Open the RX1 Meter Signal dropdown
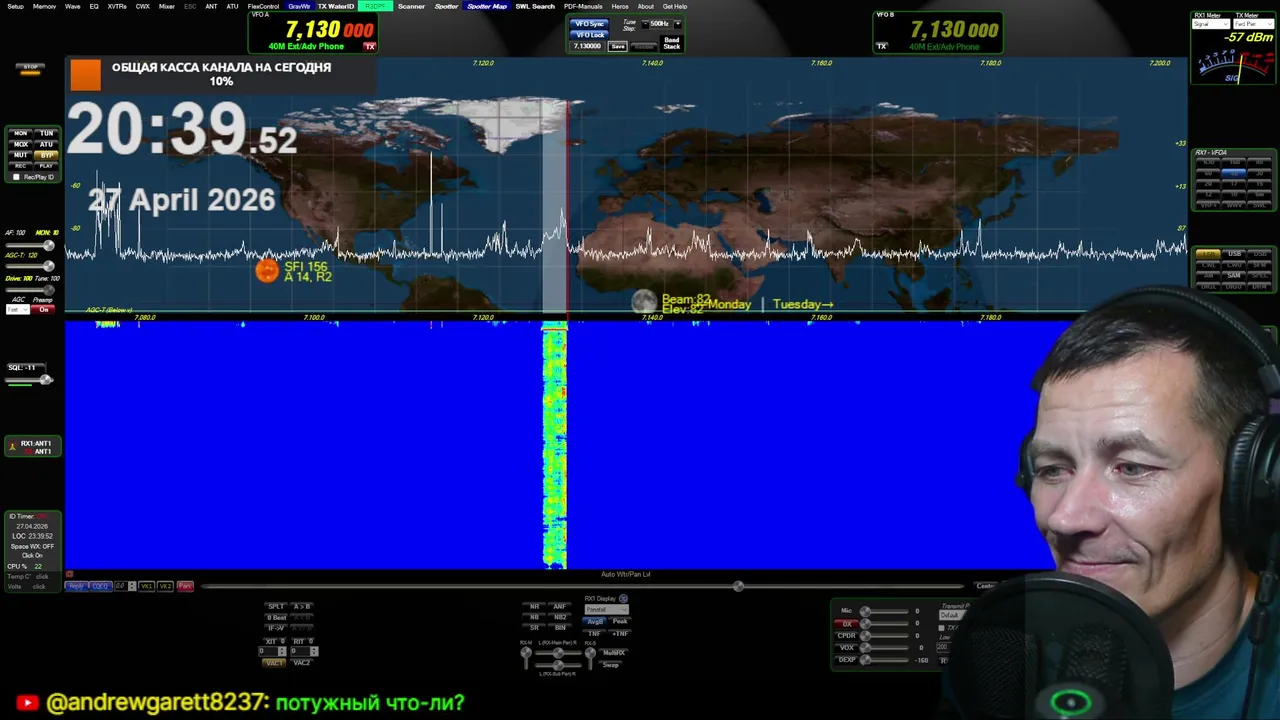This screenshot has height=720, width=1280. pyautogui.click(x=1210, y=24)
